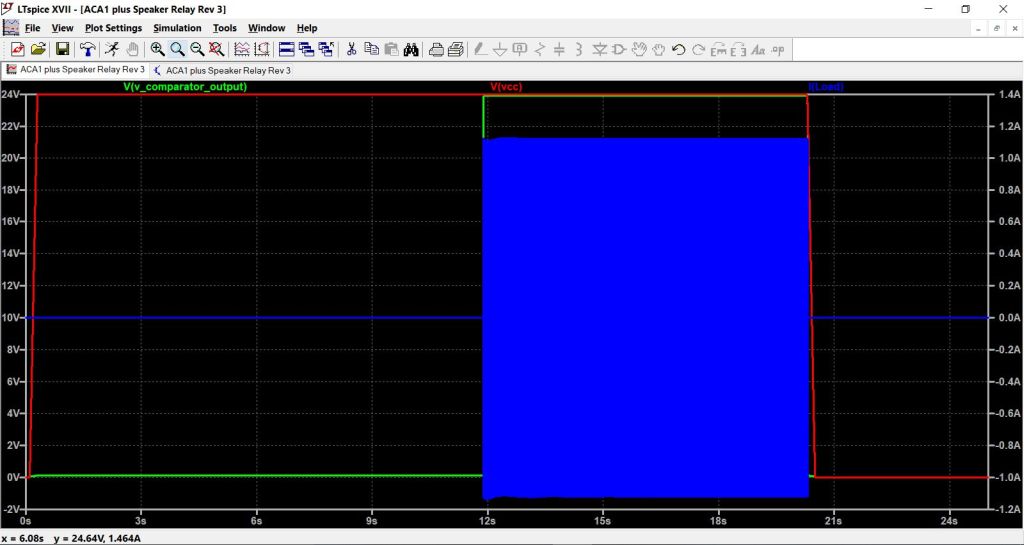Select the Wire pencil tool
This screenshot has width=1024, height=545.
click(480, 50)
